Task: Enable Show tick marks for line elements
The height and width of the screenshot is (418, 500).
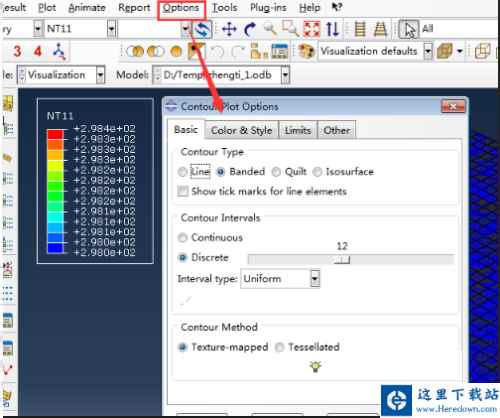Action: [183, 191]
